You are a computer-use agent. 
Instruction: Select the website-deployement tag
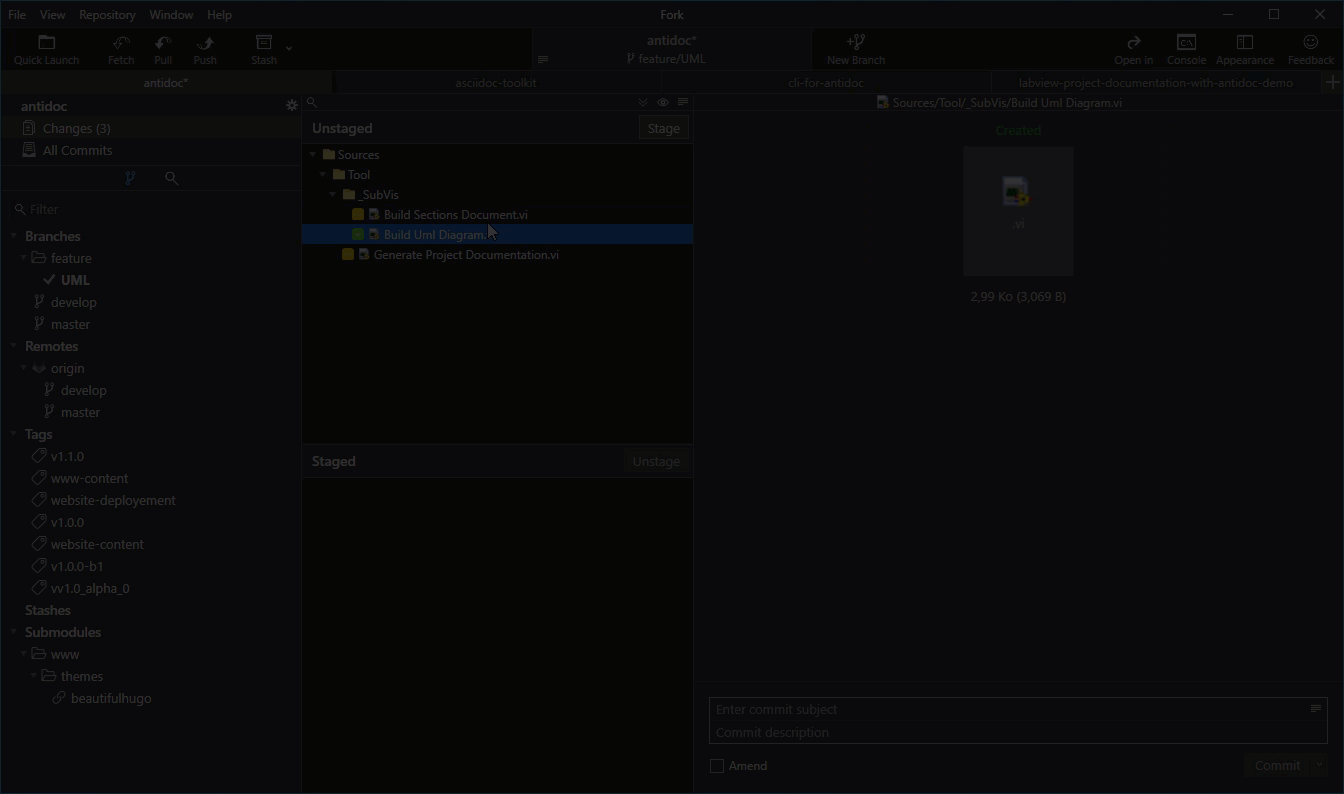click(113, 500)
